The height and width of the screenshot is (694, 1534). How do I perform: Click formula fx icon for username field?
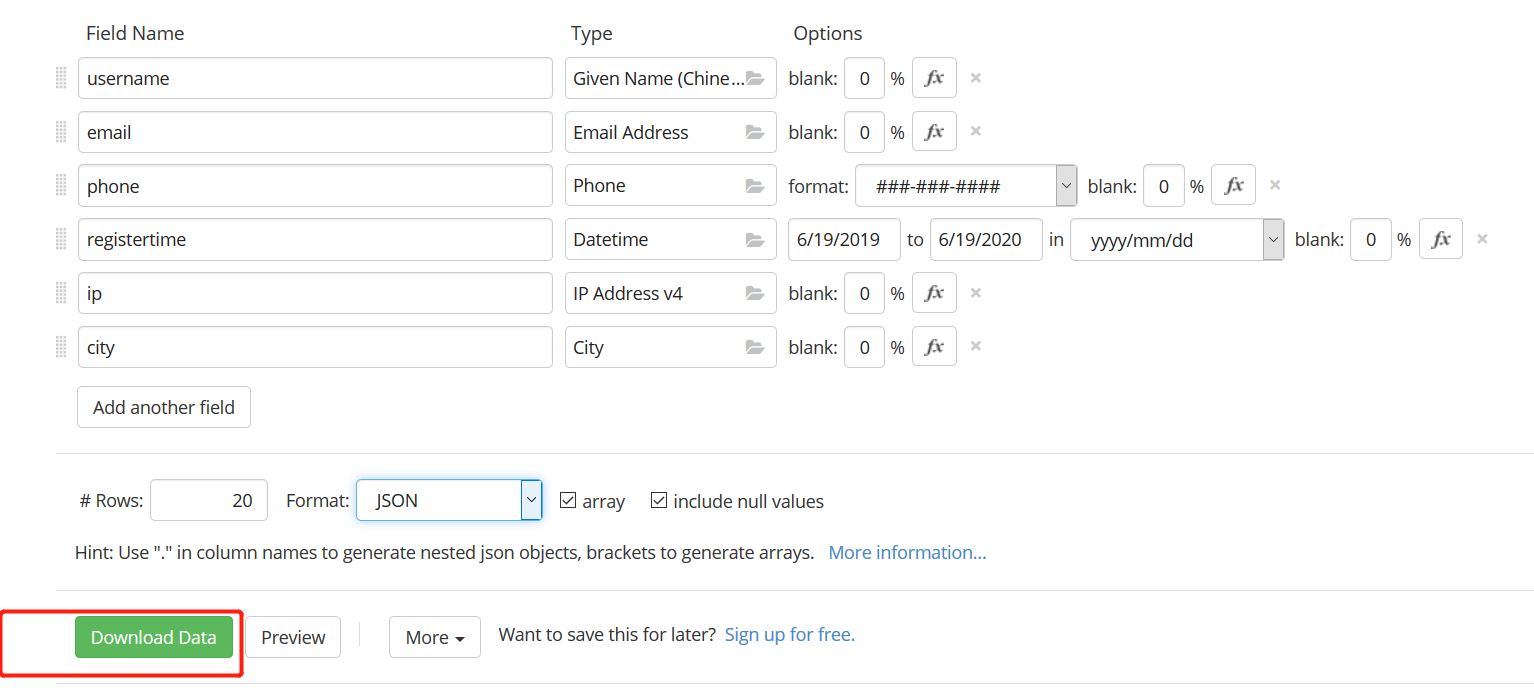click(934, 78)
